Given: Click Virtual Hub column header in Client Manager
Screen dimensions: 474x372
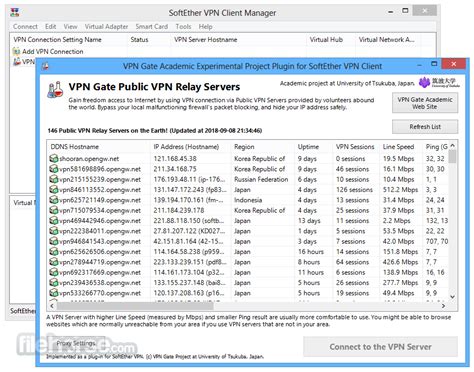Looking at the screenshot, I should [x=331, y=39].
